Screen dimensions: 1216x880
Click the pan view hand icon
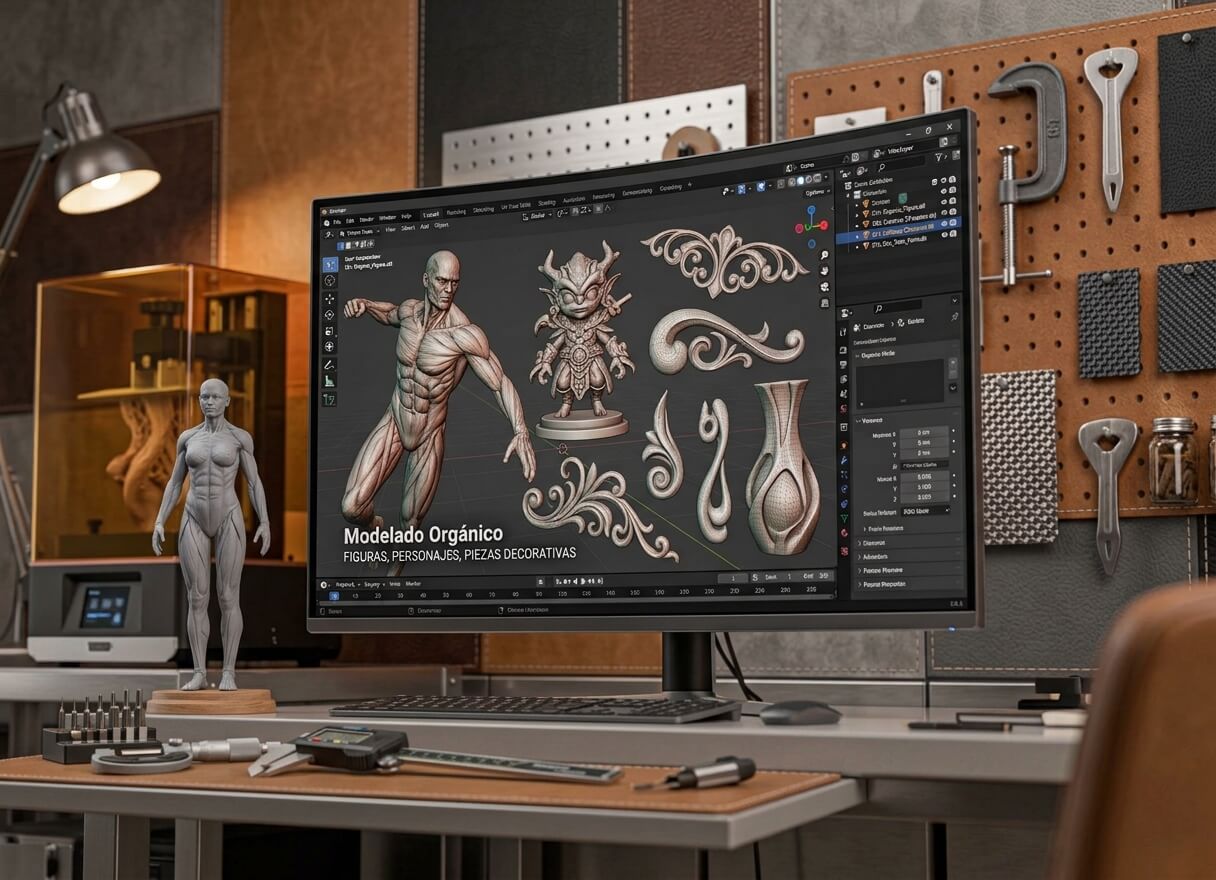tap(823, 271)
